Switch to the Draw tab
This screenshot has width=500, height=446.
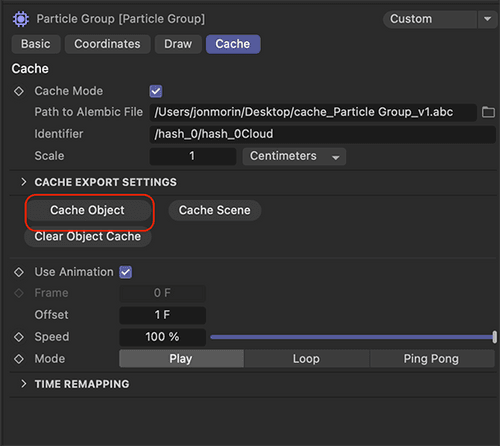(x=178, y=44)
